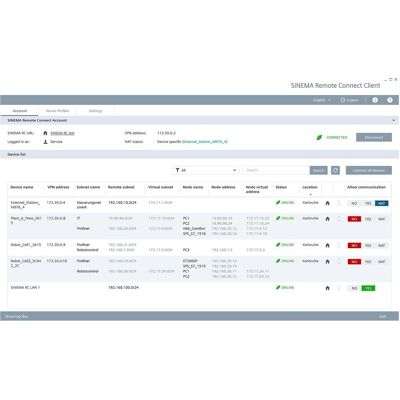
Task: Open the SINEMA RC URL link
Action: click(62, 133)
